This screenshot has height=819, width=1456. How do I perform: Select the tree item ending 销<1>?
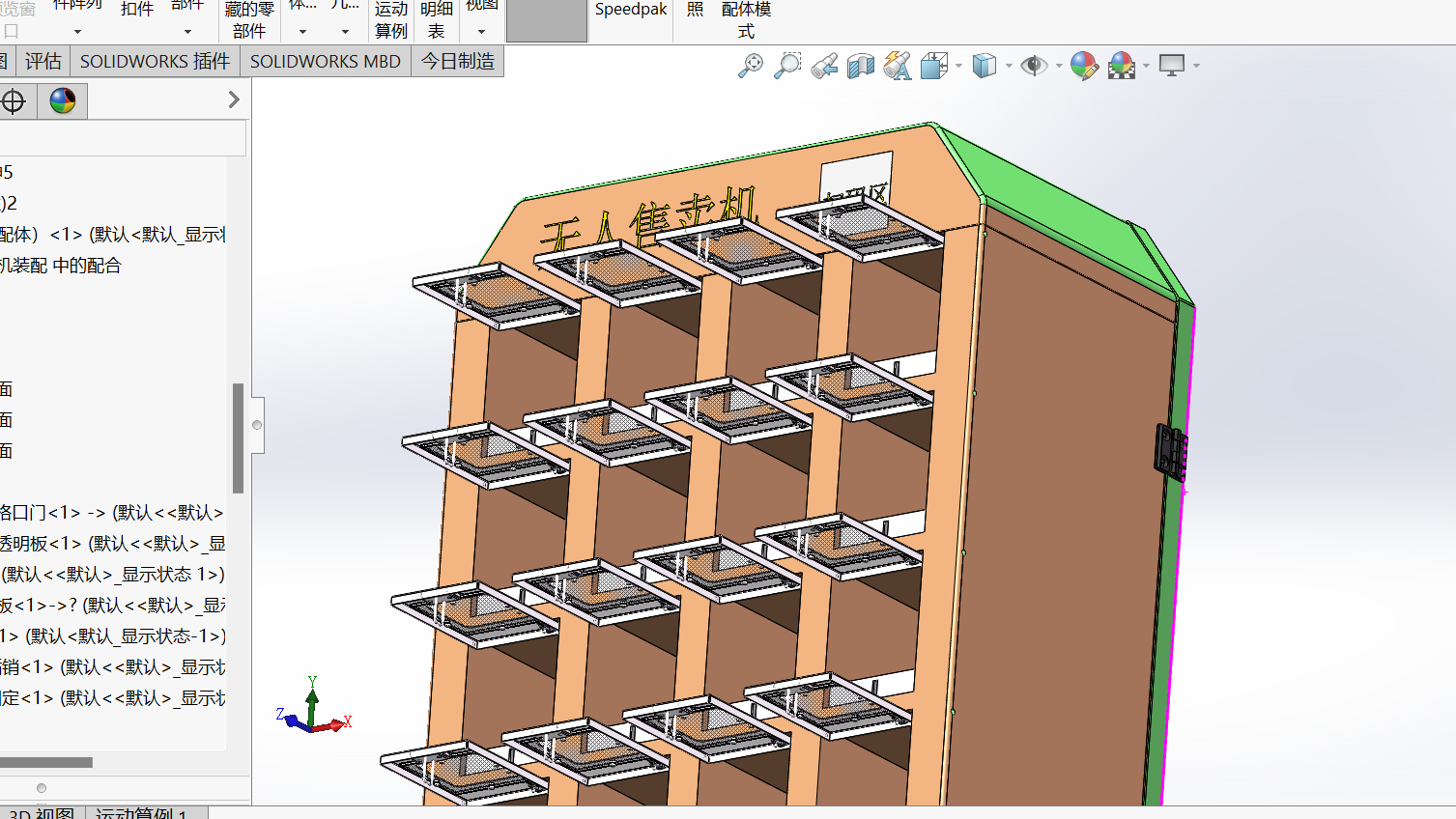(112, 667)
